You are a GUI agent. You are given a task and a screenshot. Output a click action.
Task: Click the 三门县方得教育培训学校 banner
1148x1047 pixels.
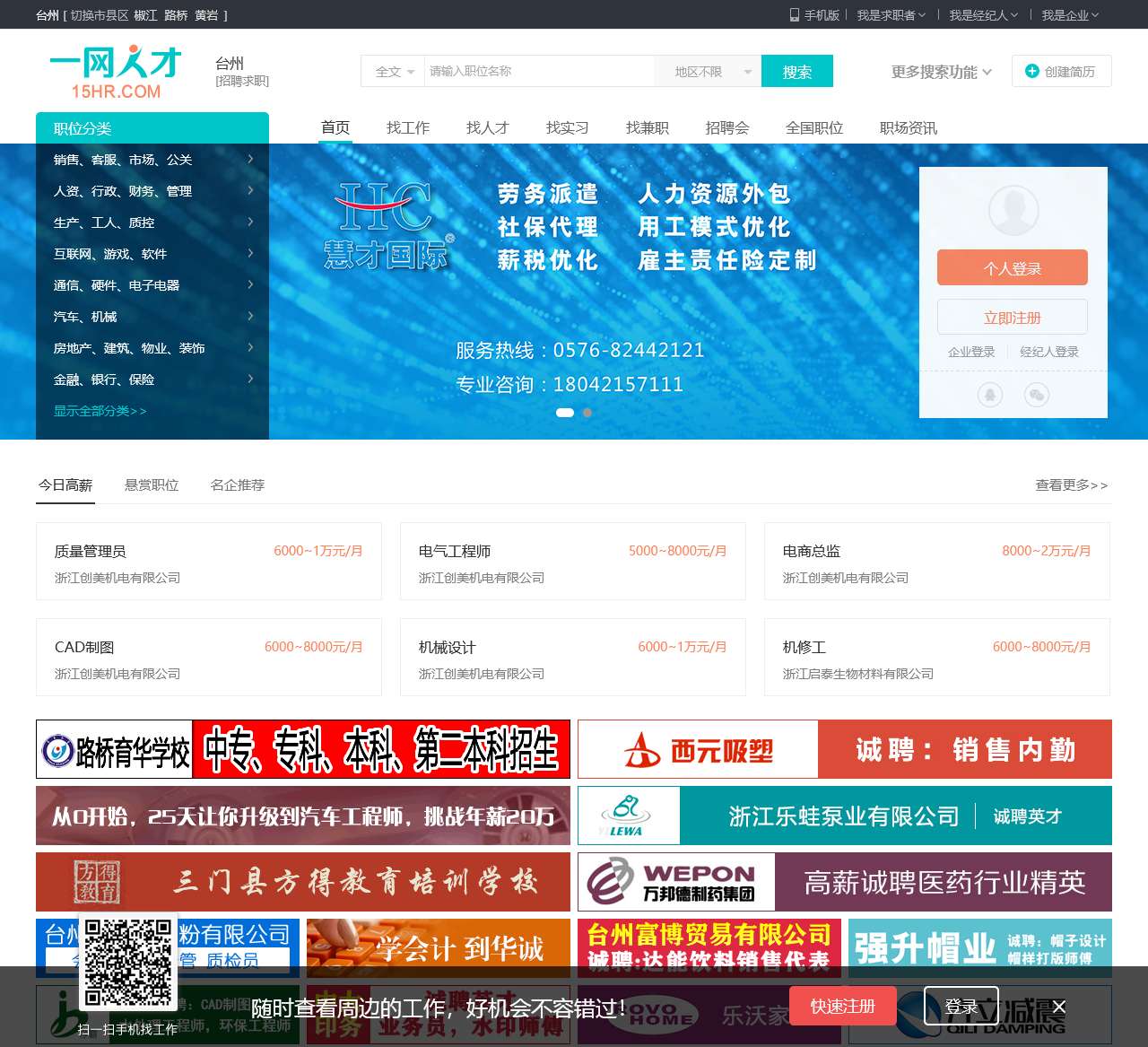[x=303, y=882]
